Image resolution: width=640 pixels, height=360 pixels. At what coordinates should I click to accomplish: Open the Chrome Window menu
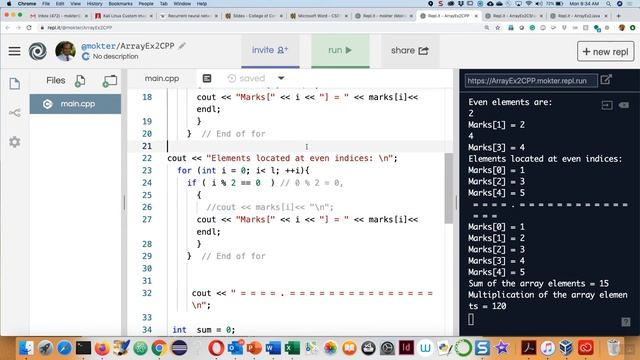(182, 4)
